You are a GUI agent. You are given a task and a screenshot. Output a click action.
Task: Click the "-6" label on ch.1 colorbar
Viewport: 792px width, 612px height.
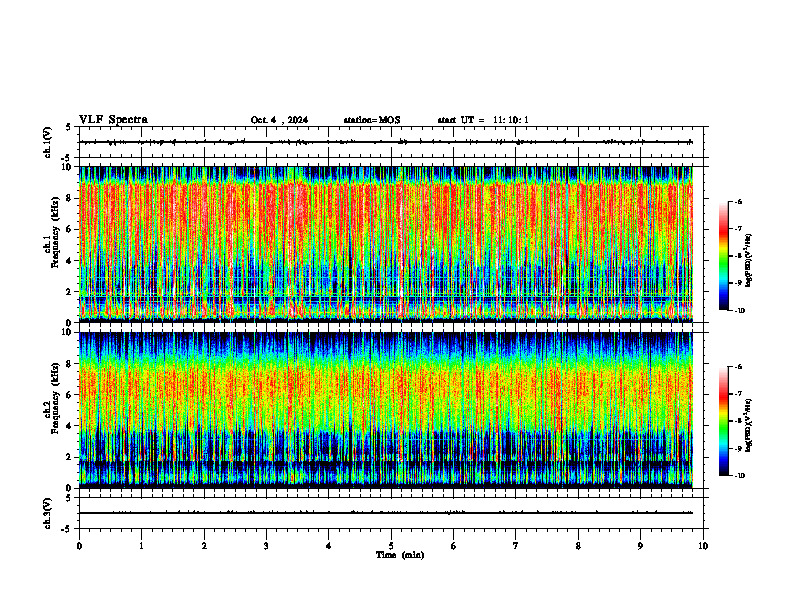738,202
